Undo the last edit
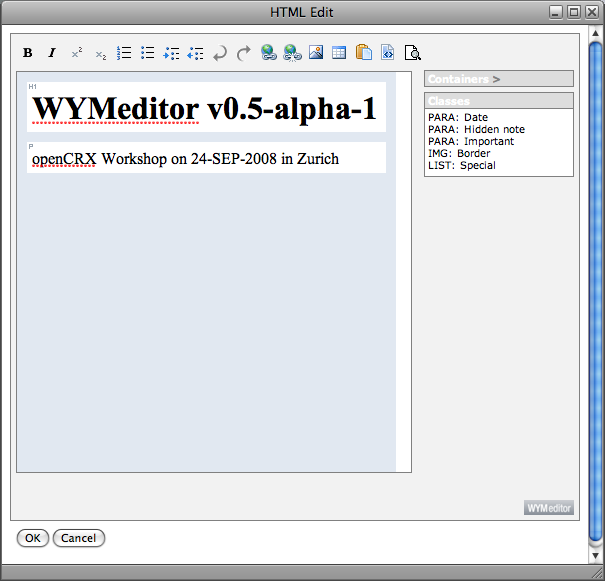Image resolution: width=605 pixels, height=581 pixels. pos(220,52)
